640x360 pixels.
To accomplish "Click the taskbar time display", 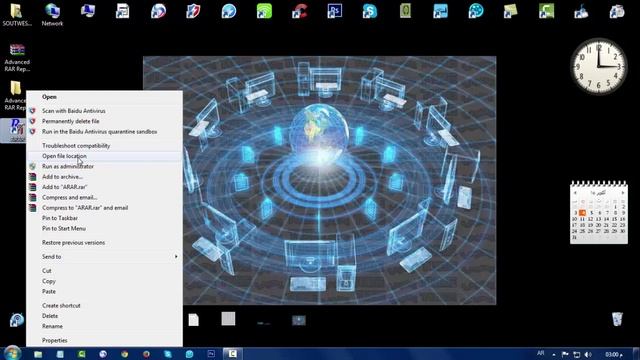I will (x=614, y=355).
